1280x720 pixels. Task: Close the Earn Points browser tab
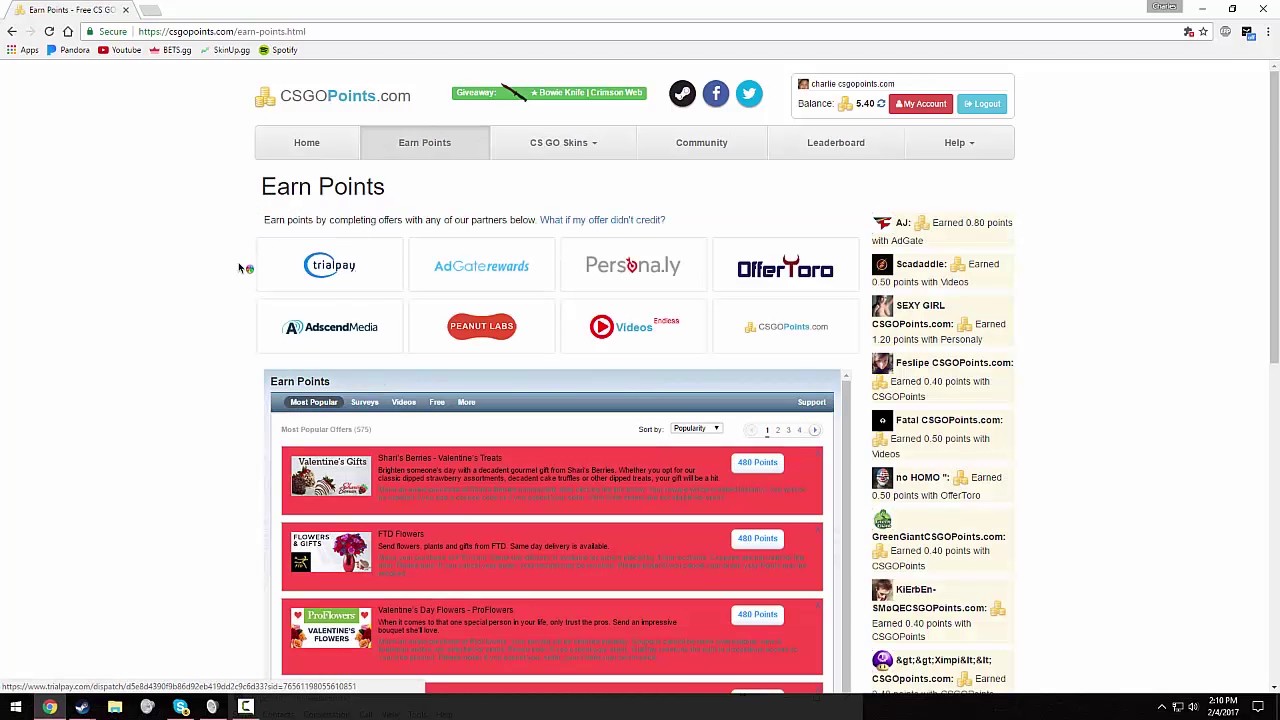pyautogui.click(x=126, y=10)
